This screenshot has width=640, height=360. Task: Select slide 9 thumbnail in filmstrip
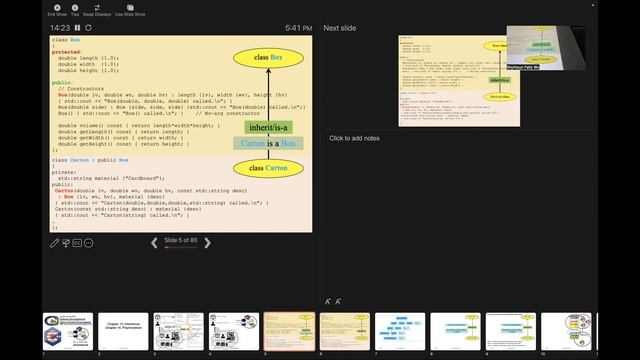coord(511,331)
